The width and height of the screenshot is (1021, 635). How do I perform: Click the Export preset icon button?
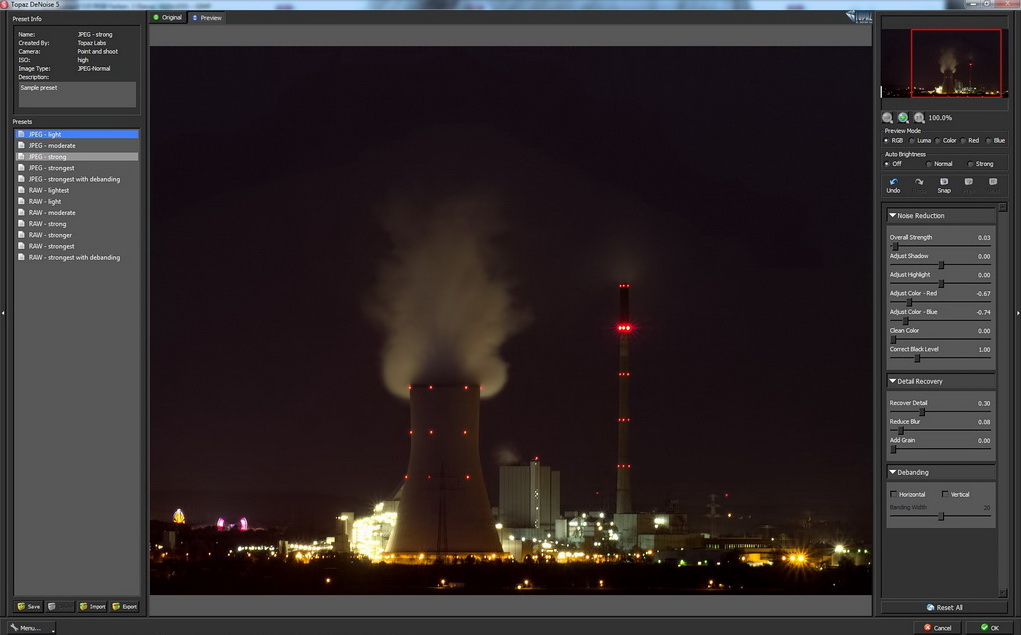click(124, 606)
